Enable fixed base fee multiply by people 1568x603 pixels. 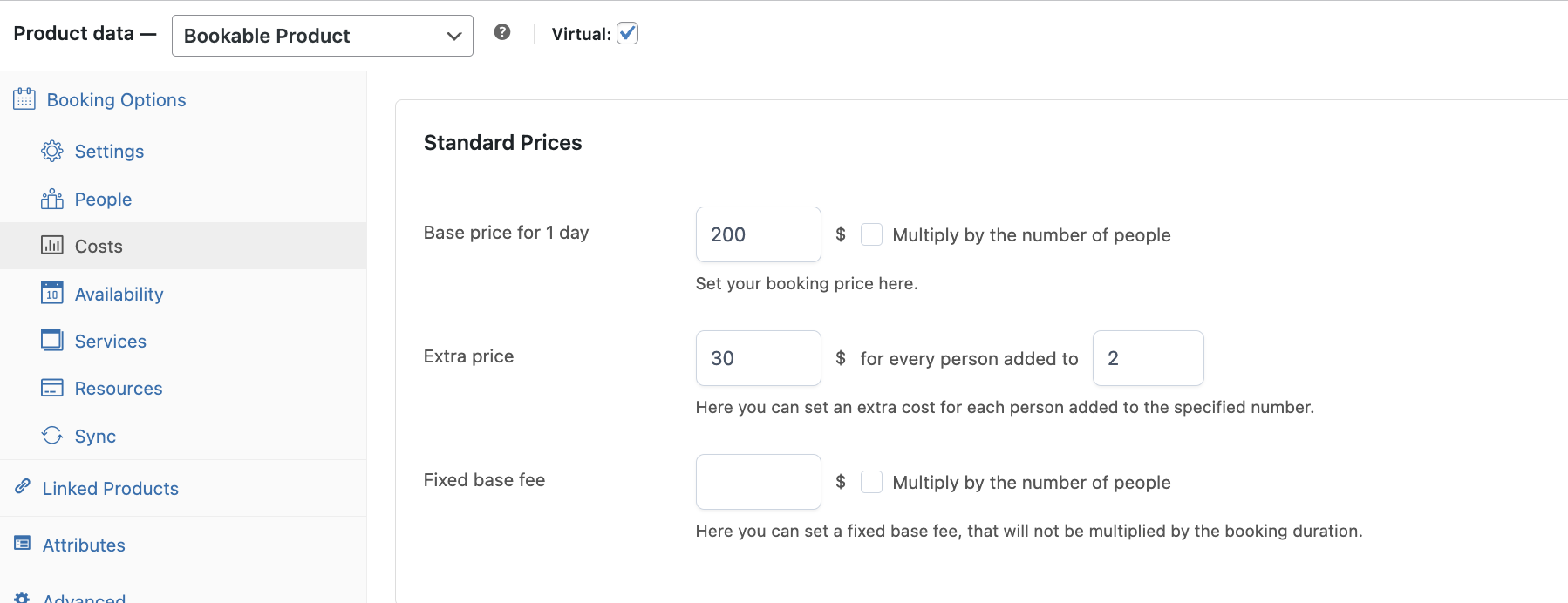871,482
